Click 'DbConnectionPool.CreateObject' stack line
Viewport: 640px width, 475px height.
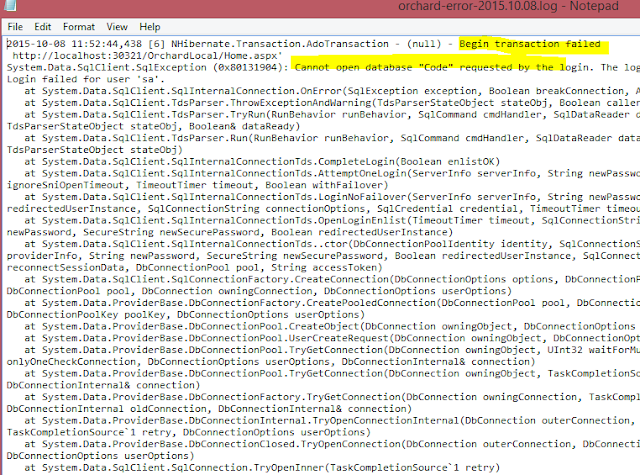[332, 326]
